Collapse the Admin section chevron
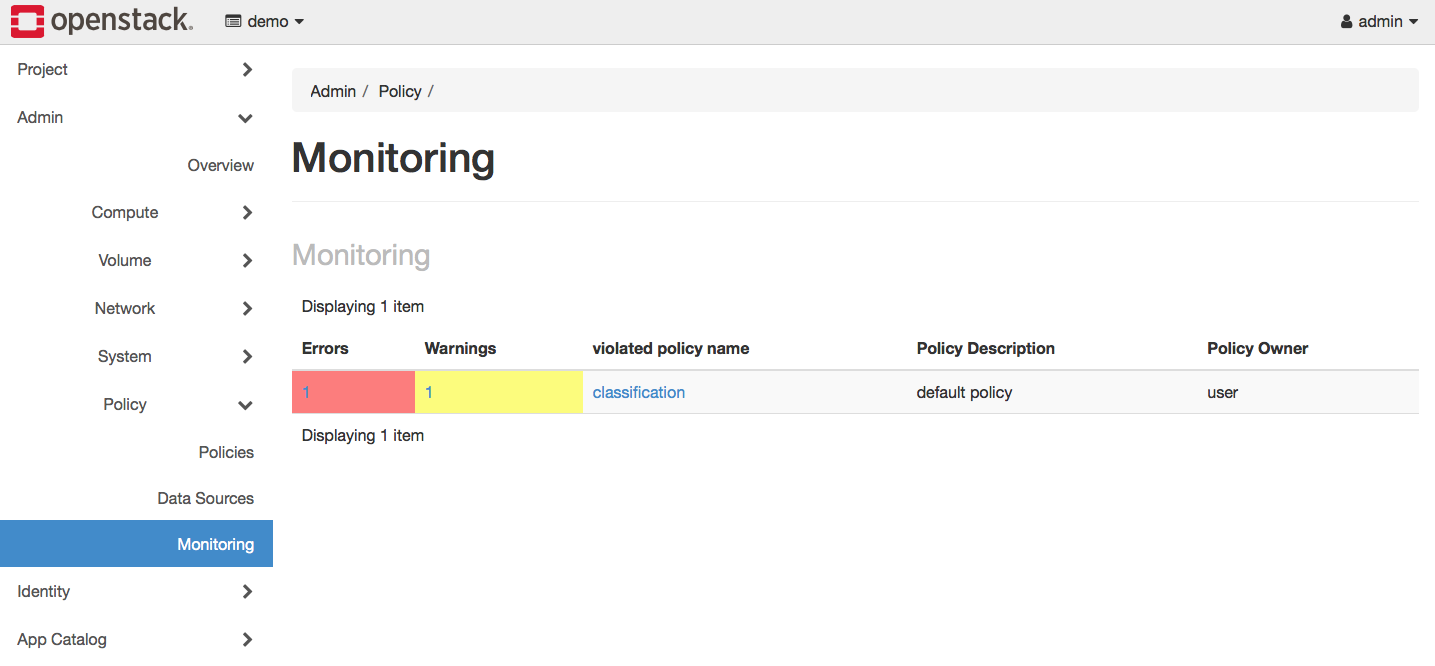 coord(245,119)
